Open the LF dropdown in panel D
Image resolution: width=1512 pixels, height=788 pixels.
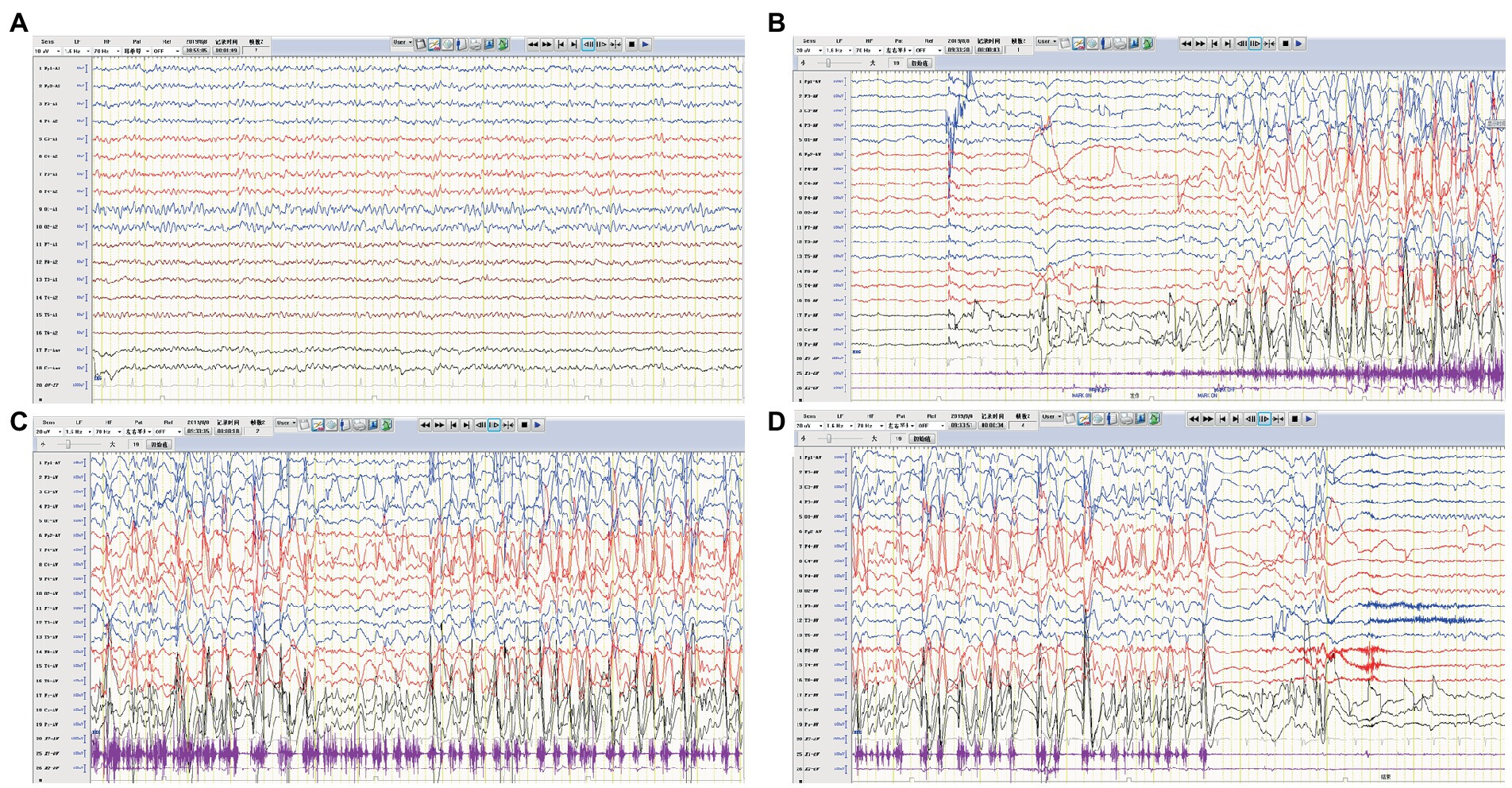point(840,426)
